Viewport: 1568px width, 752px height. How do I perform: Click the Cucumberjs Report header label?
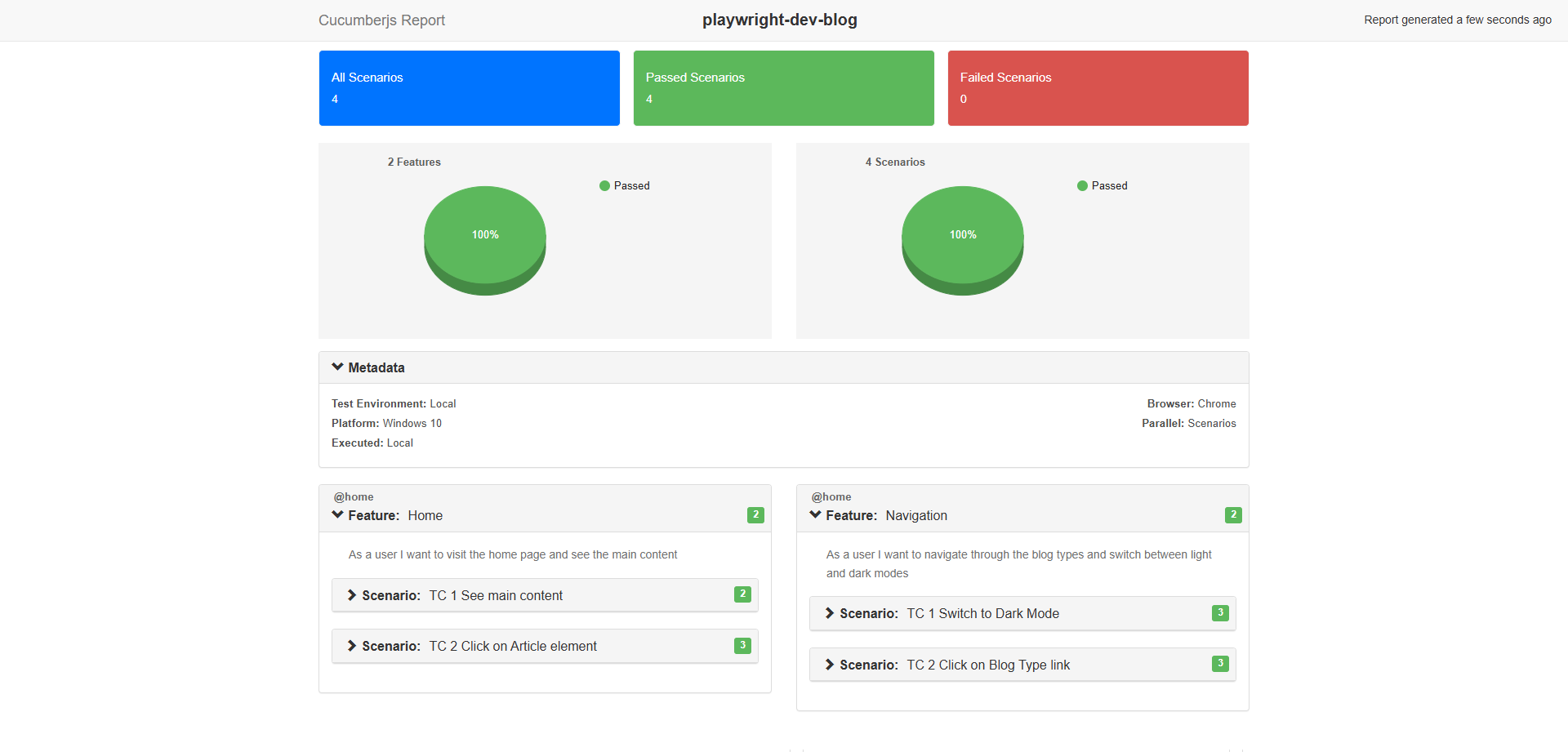pos(381,20)
